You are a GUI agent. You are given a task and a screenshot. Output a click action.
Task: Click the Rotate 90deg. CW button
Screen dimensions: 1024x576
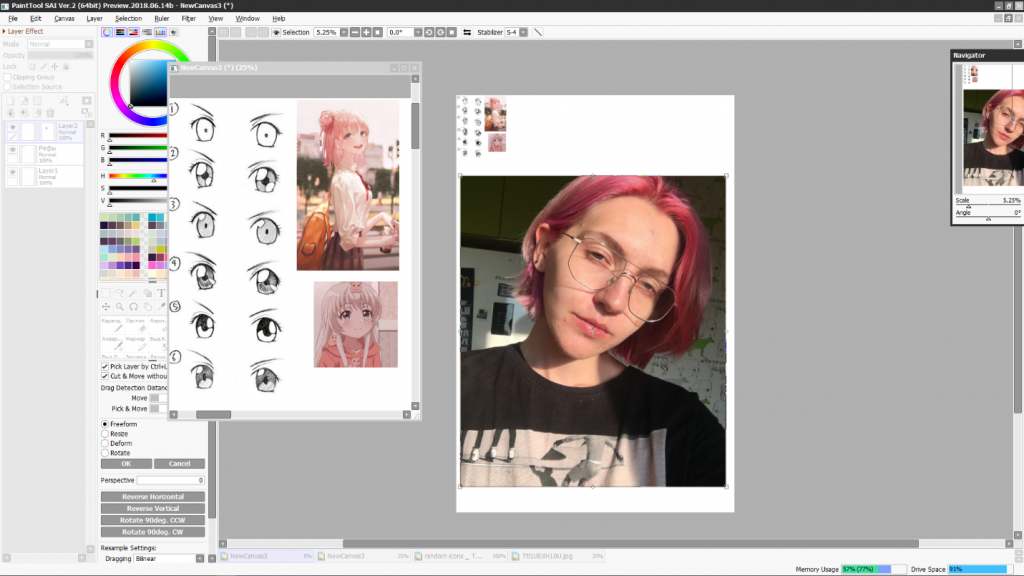tap(153, 532)
